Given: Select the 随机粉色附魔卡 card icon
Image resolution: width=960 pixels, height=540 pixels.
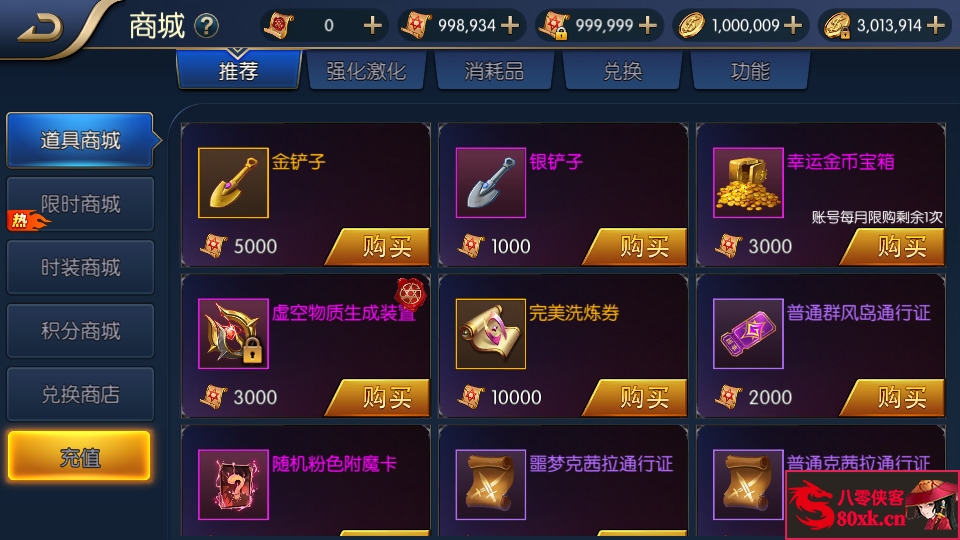Looking at the screenshot, I should point(233,485).
